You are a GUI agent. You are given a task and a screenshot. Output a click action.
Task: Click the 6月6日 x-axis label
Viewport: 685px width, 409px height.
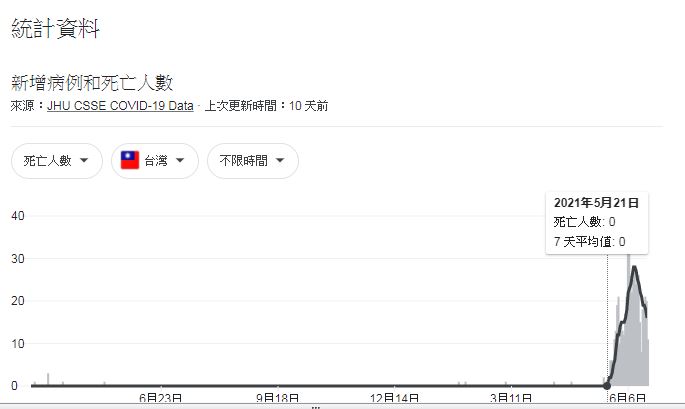click(x=627, y=398)
